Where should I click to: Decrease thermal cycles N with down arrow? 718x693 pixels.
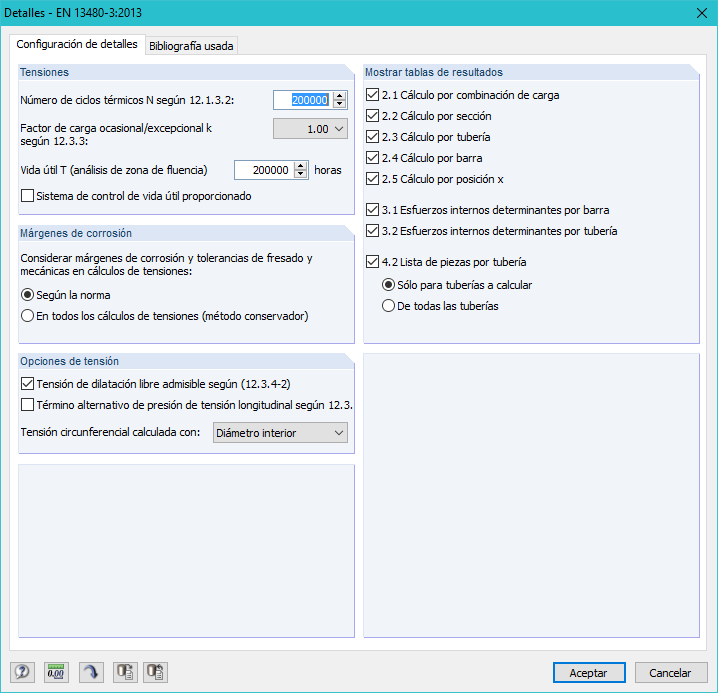339,104
